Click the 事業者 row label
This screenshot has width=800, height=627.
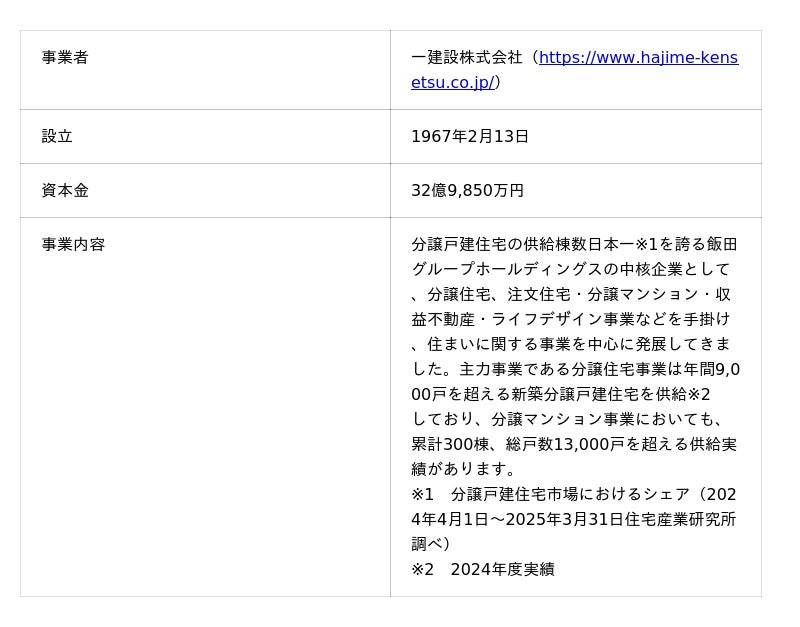pyautogui.click(x=65, y=58)
